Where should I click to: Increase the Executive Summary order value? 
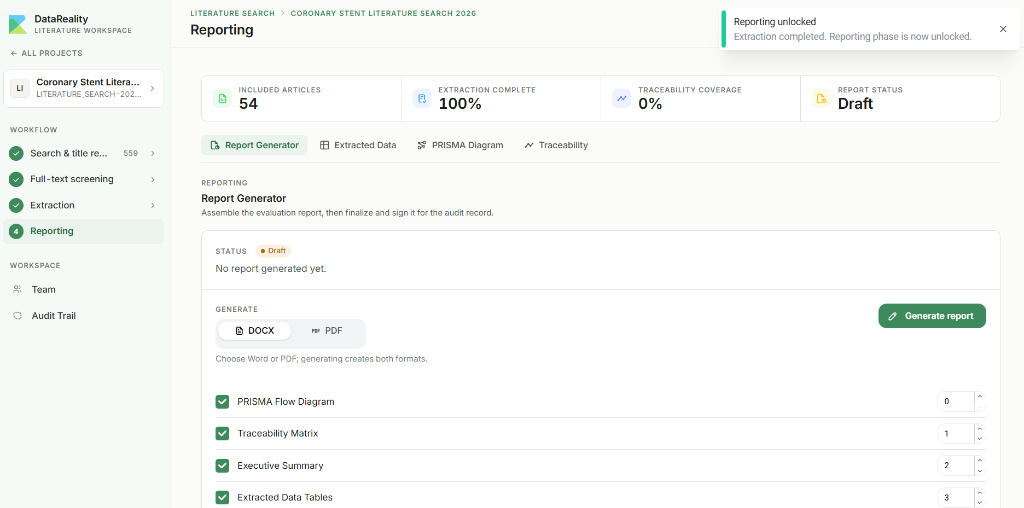pos(980,460)
